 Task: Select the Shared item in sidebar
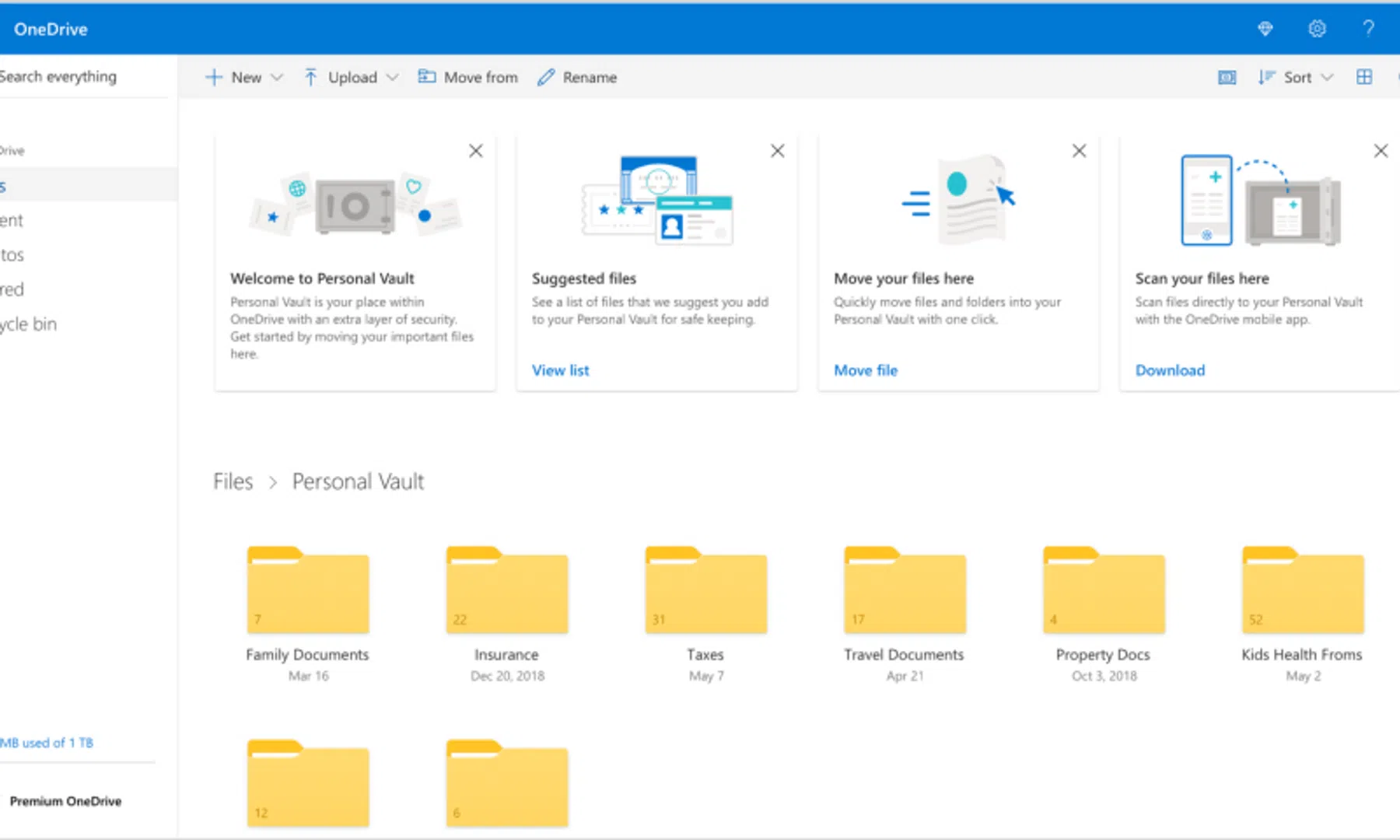[x=89, y=289]
